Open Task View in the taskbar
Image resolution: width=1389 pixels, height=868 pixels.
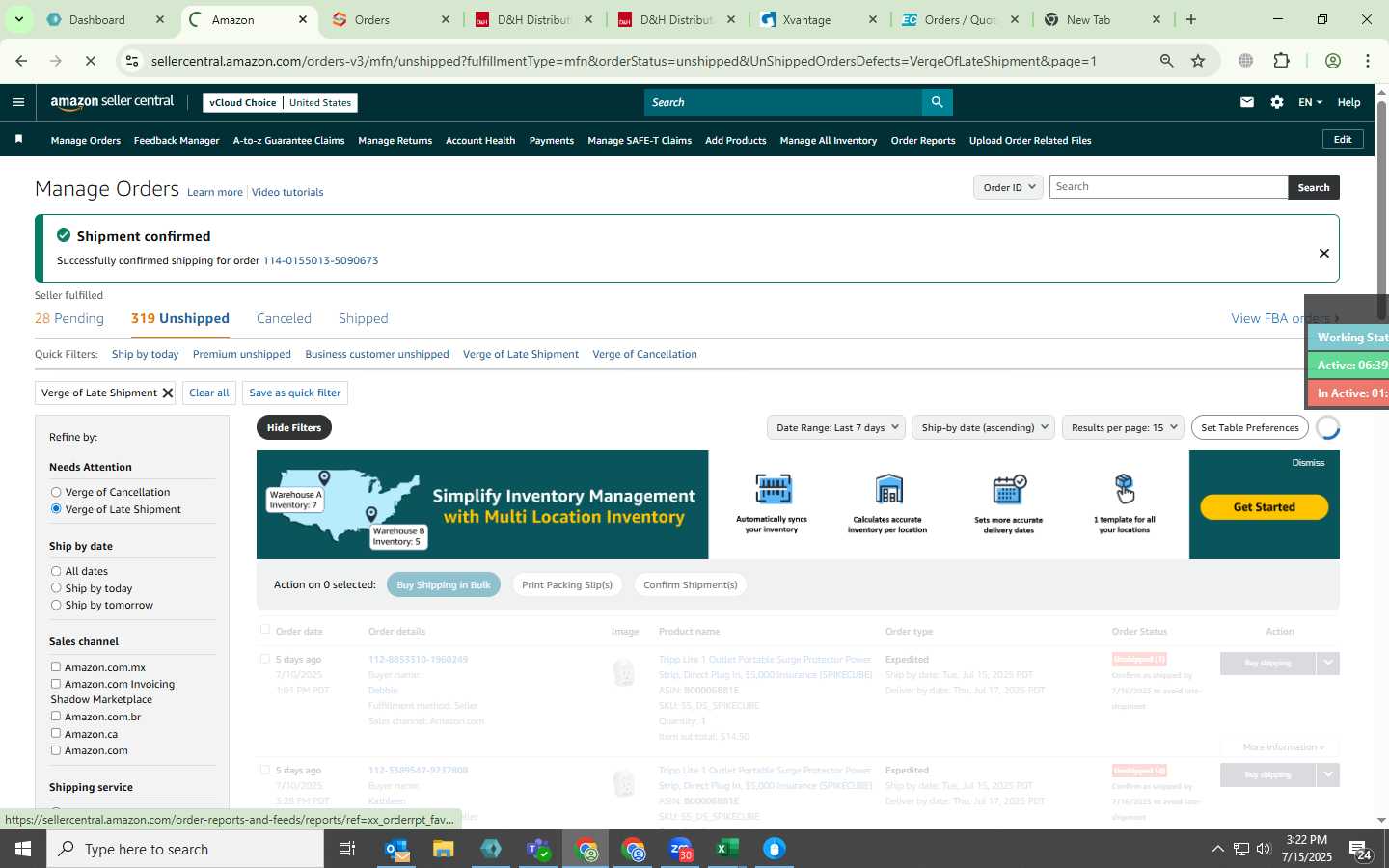[x=347, y=849]
